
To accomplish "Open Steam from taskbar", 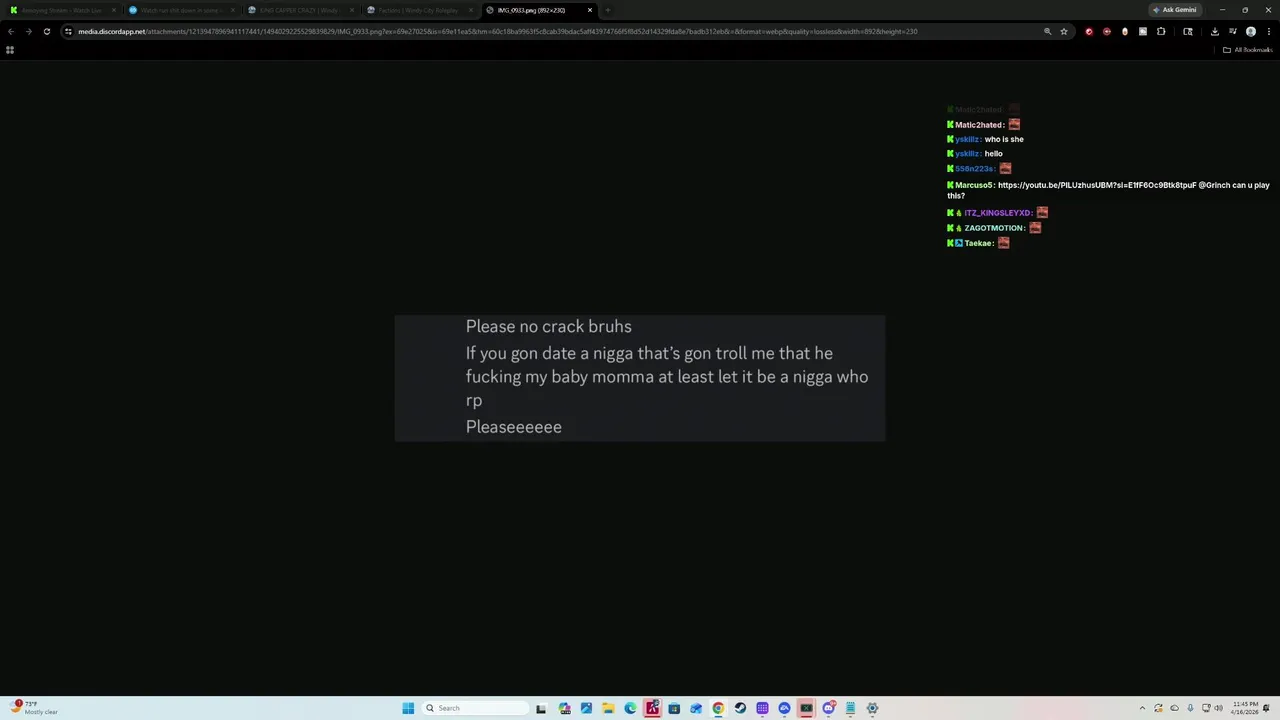I will click(740, 708).
